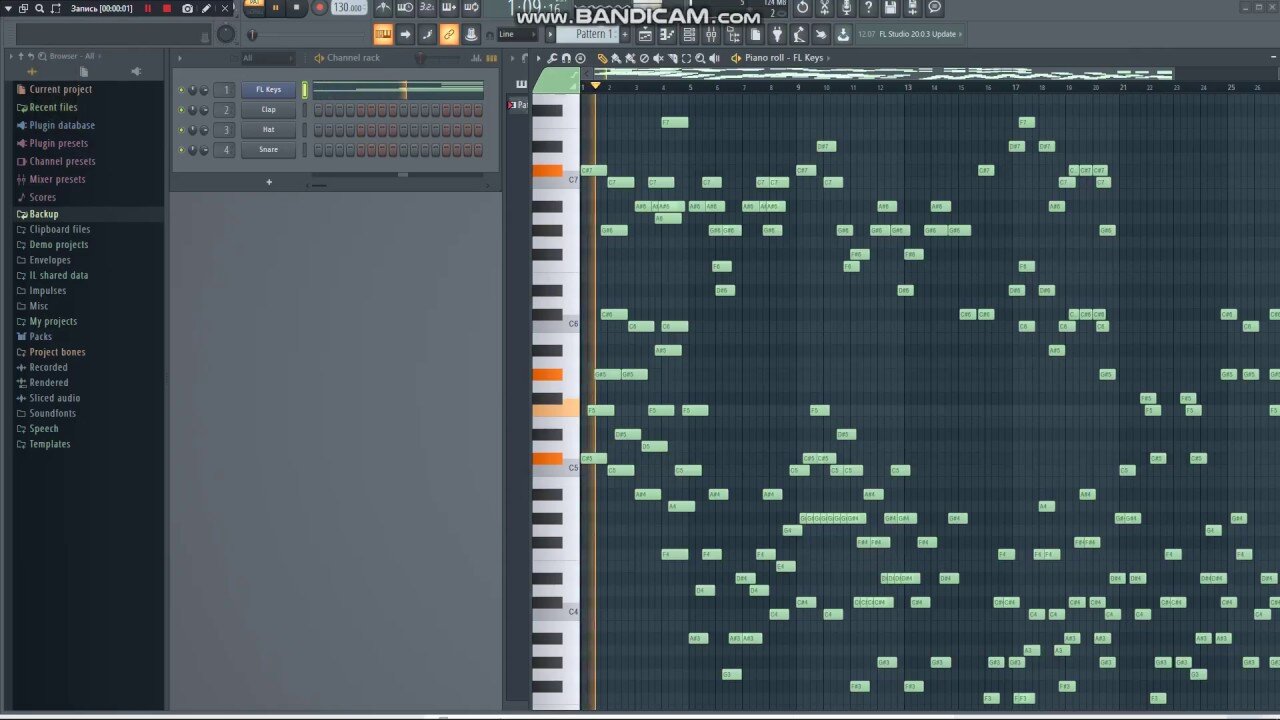Click the Bandicam screenshot camera icon

[x=187, y=8]
